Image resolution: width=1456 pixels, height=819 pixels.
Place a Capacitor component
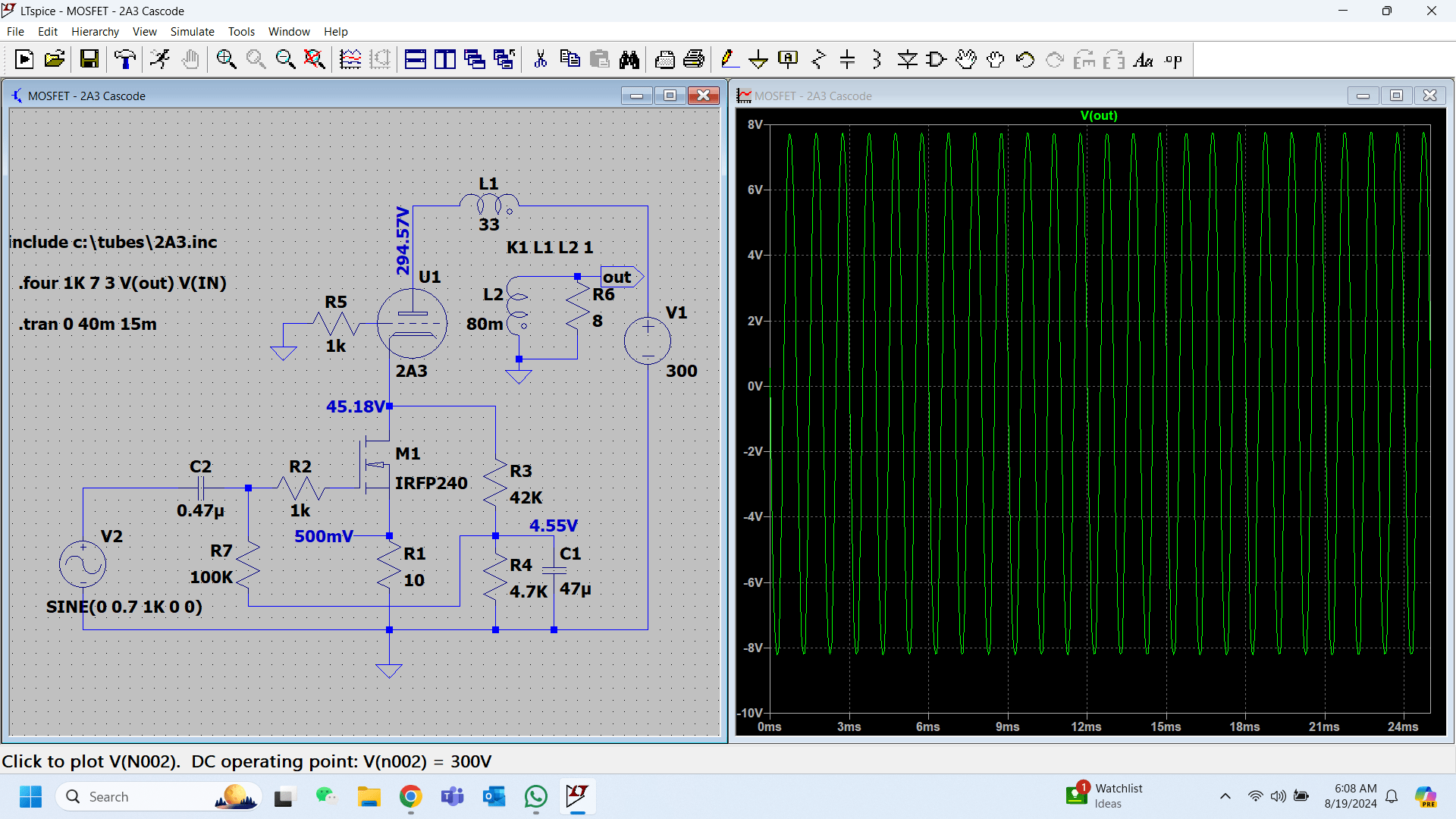(848, 59)
